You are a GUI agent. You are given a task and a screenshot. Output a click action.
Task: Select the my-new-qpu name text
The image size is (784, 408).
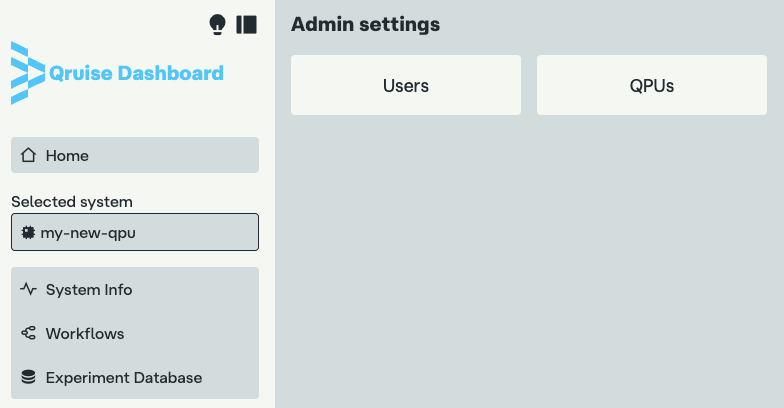click(88, 232)
